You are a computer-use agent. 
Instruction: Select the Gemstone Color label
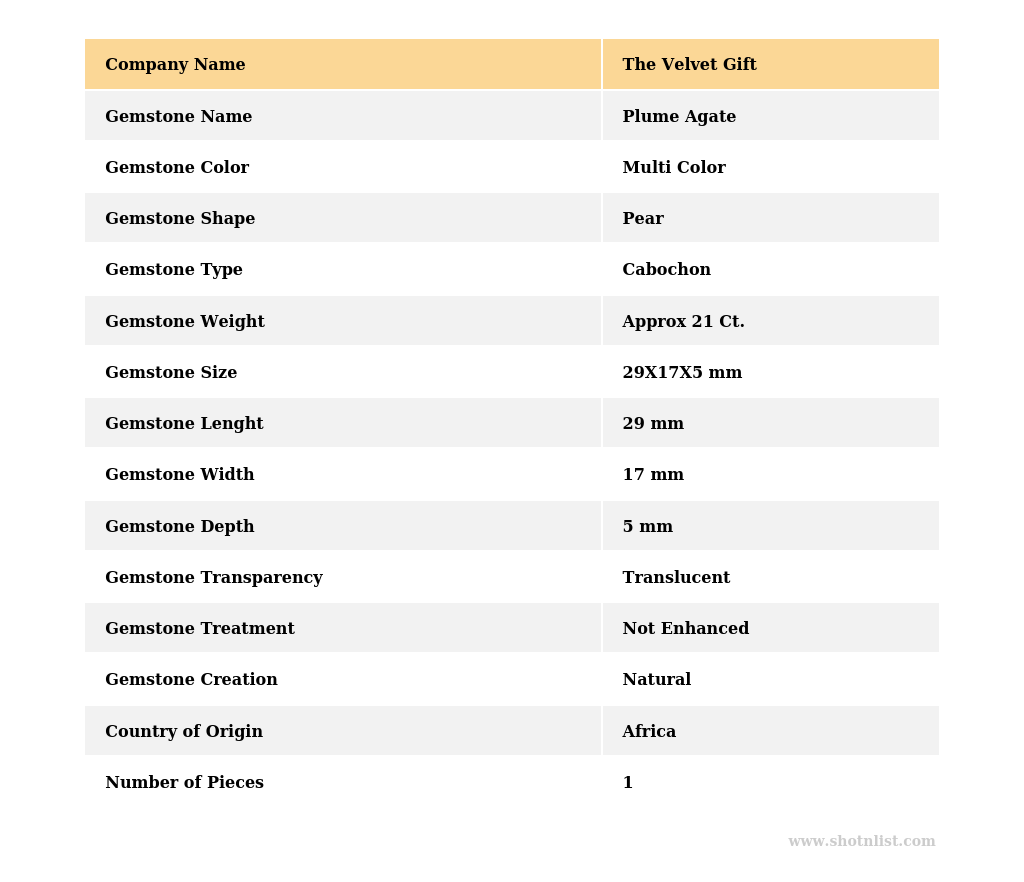177,168
